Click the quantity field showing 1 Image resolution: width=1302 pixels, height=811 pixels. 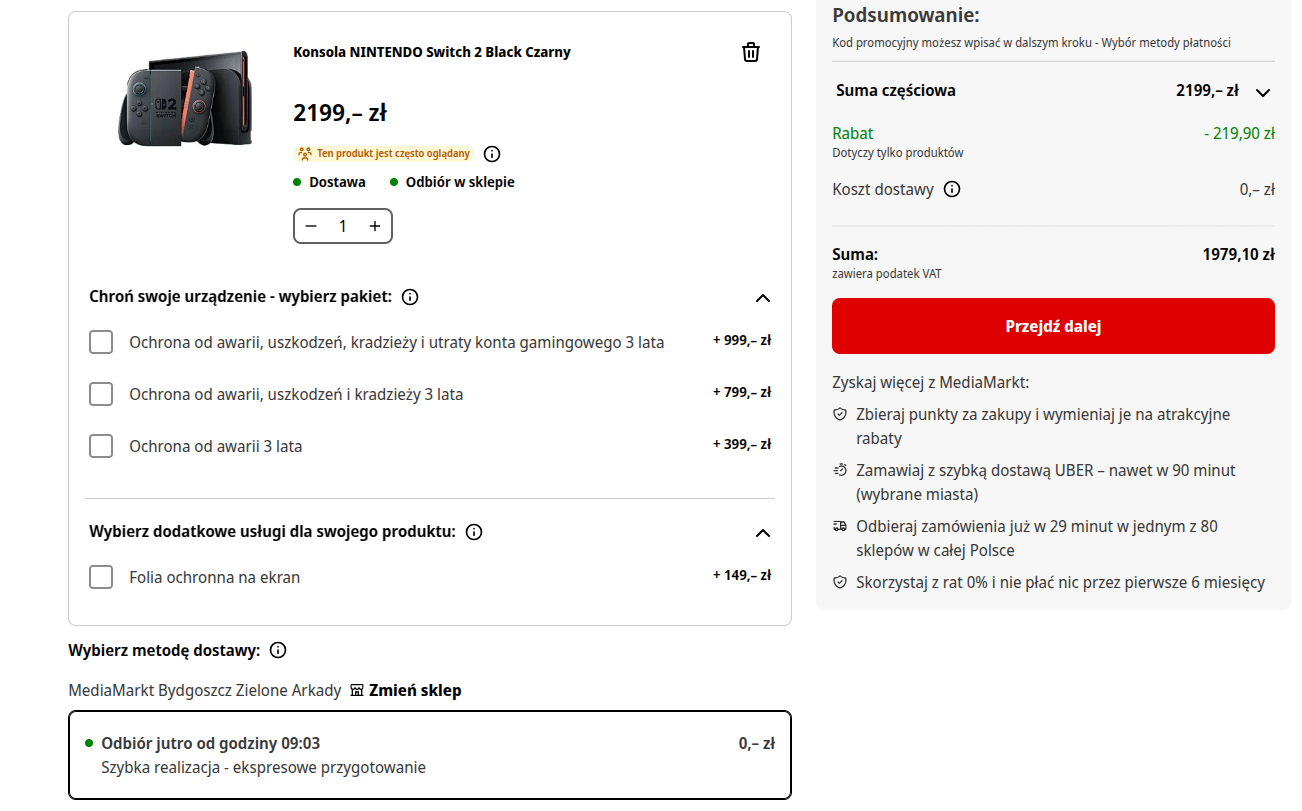pos(343,226)
